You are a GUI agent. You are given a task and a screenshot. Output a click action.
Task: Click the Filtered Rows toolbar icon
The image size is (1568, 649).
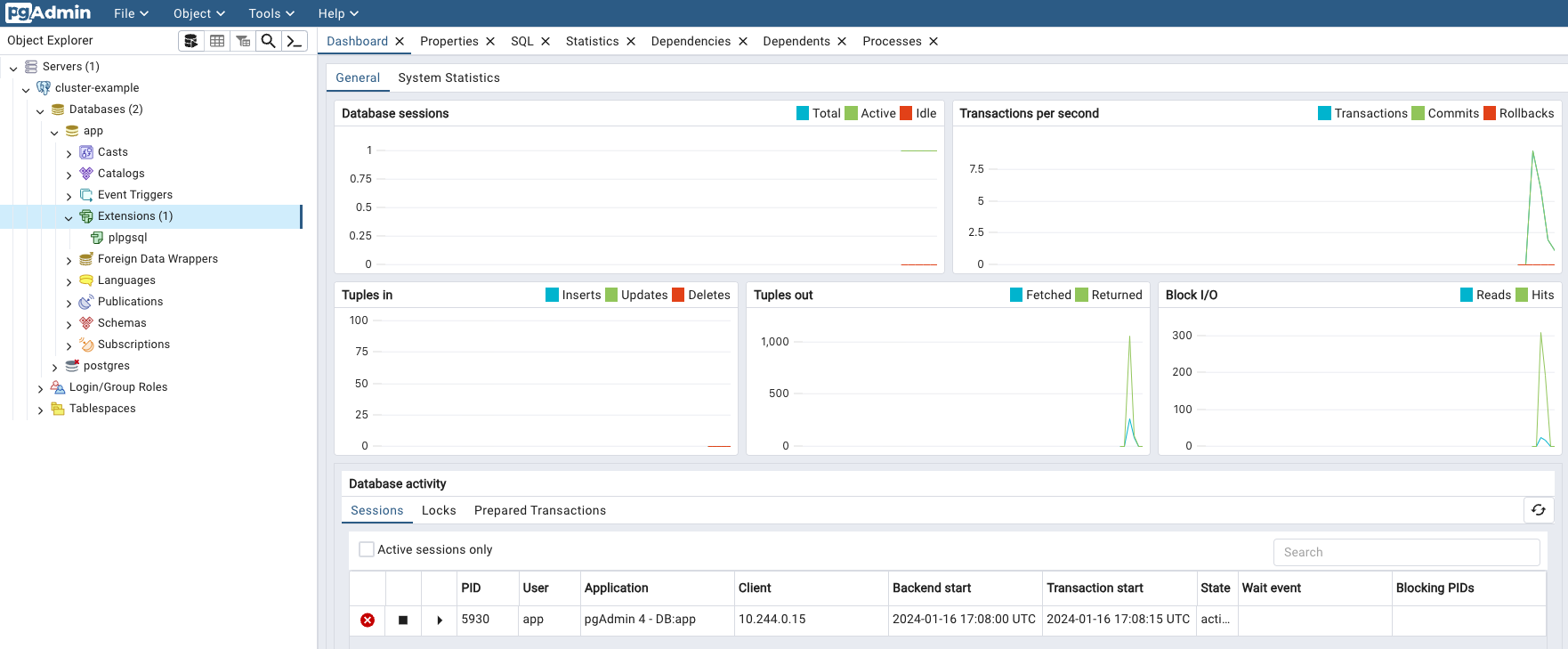pyautogui.click(x=243, y=41)
